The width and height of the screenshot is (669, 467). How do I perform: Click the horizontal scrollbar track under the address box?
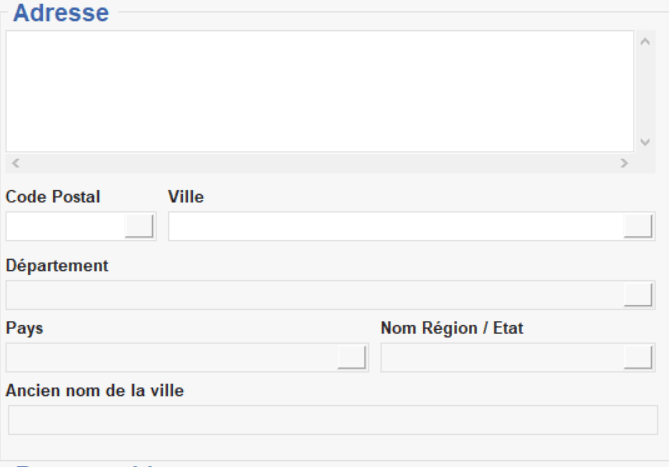click(x=320, y=162)
